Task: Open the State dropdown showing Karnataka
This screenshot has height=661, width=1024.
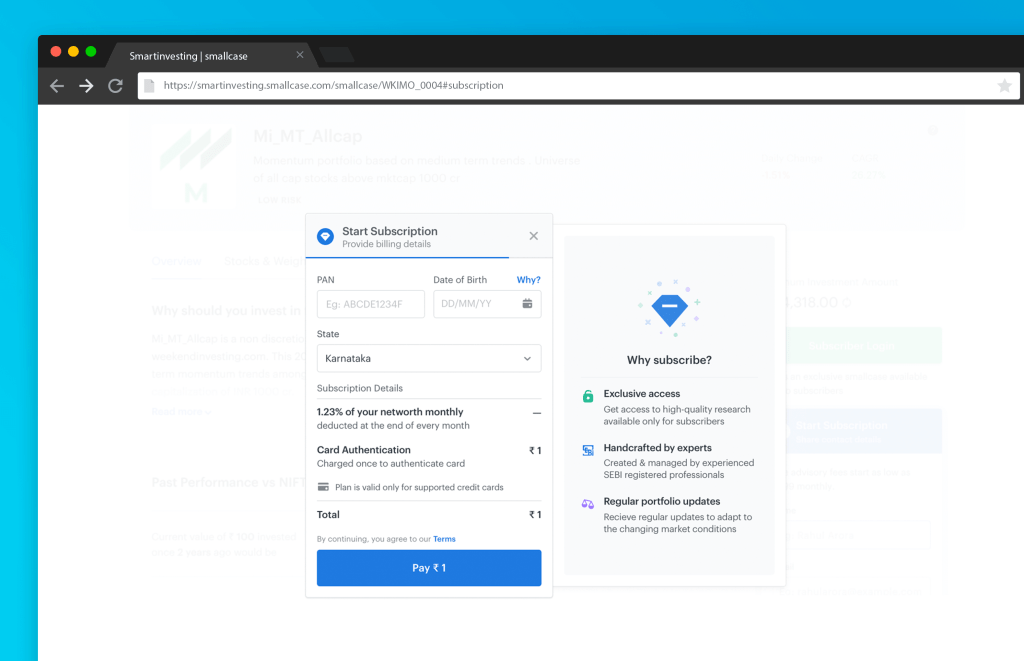Action: pos(428,359)
